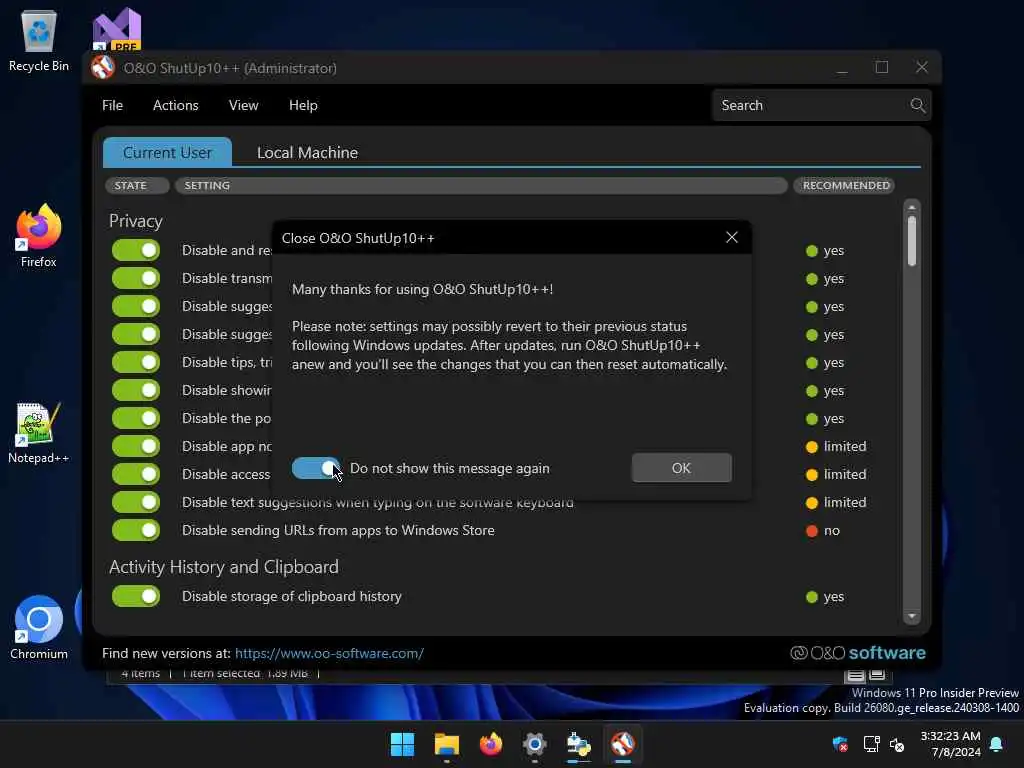Open Firefox desktop shortcut
Viewport: 1024px width, 768px height.
(x=39, y=236)
